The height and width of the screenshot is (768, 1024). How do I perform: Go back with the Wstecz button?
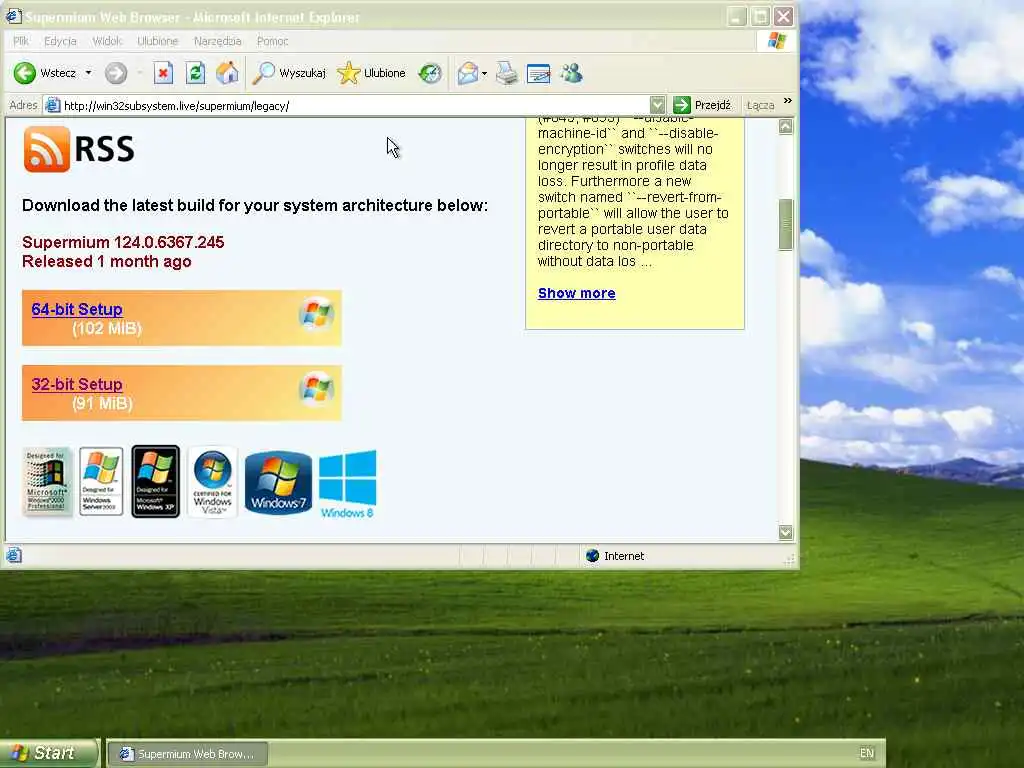click(x=45, y=73)
